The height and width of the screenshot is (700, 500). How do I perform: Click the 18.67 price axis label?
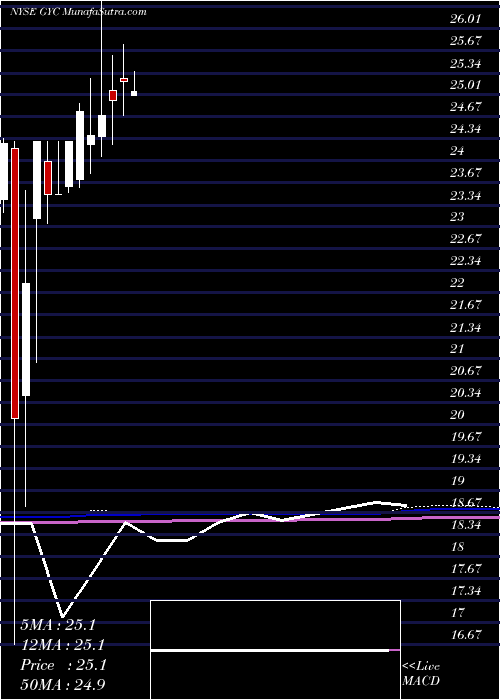click(466, 503)
